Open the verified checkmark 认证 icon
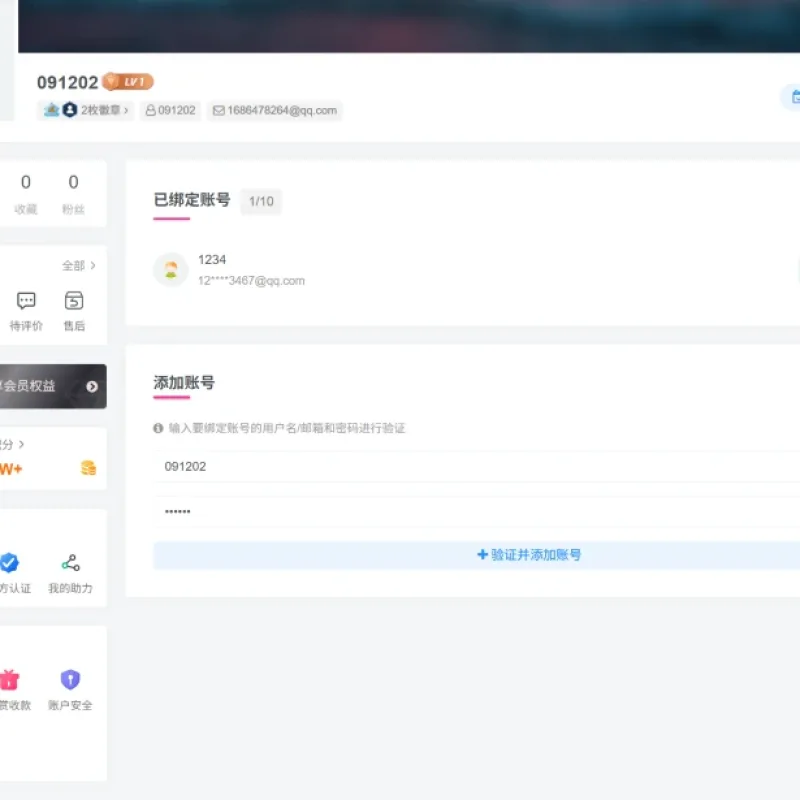 9,563
